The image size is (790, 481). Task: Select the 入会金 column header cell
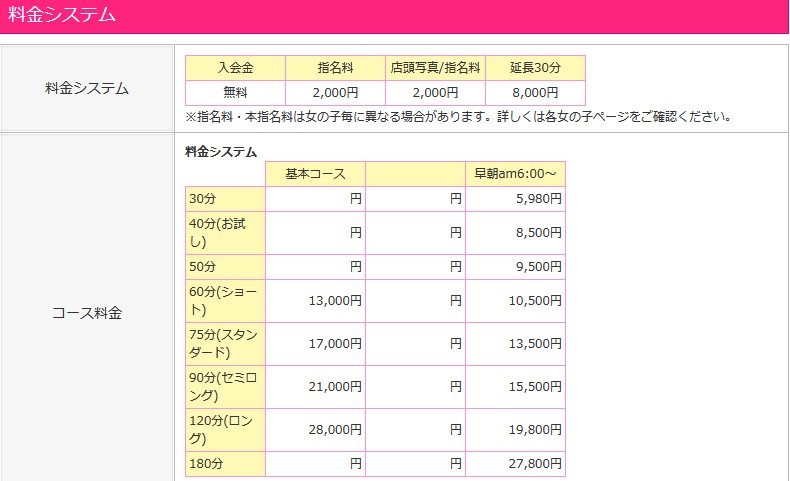pos(235,68)
